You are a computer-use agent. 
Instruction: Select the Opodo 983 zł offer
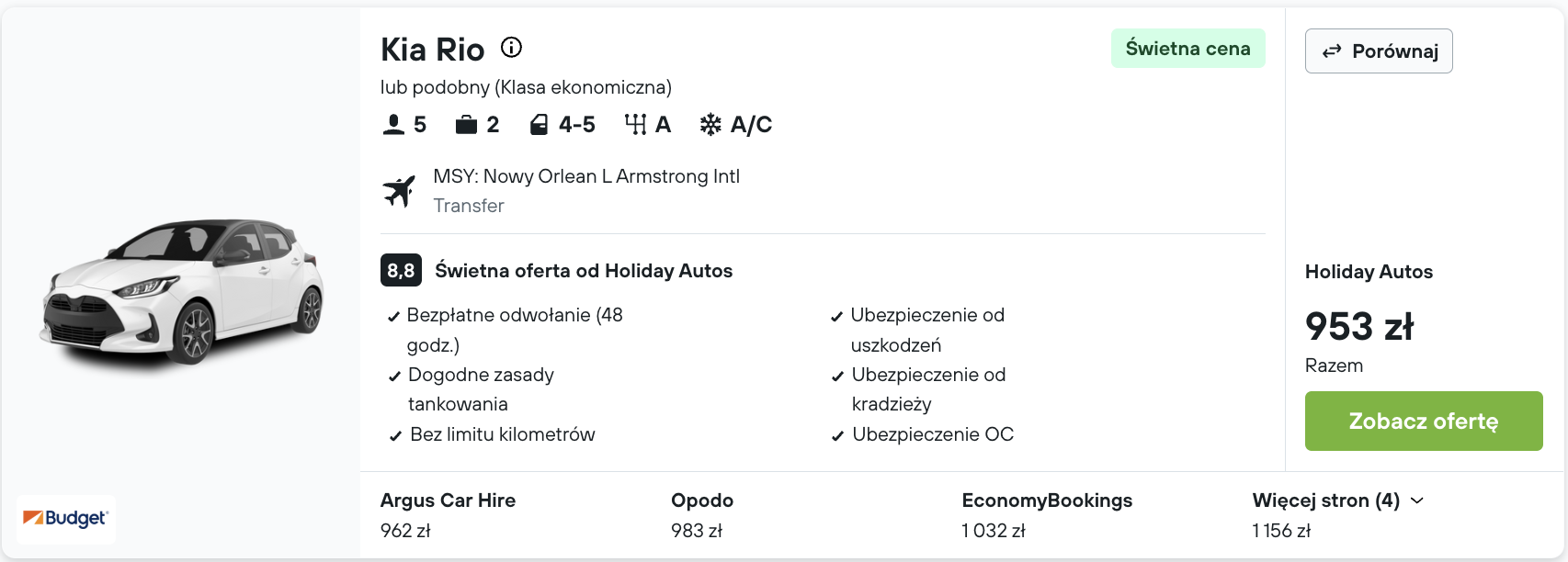coord(702,515)
